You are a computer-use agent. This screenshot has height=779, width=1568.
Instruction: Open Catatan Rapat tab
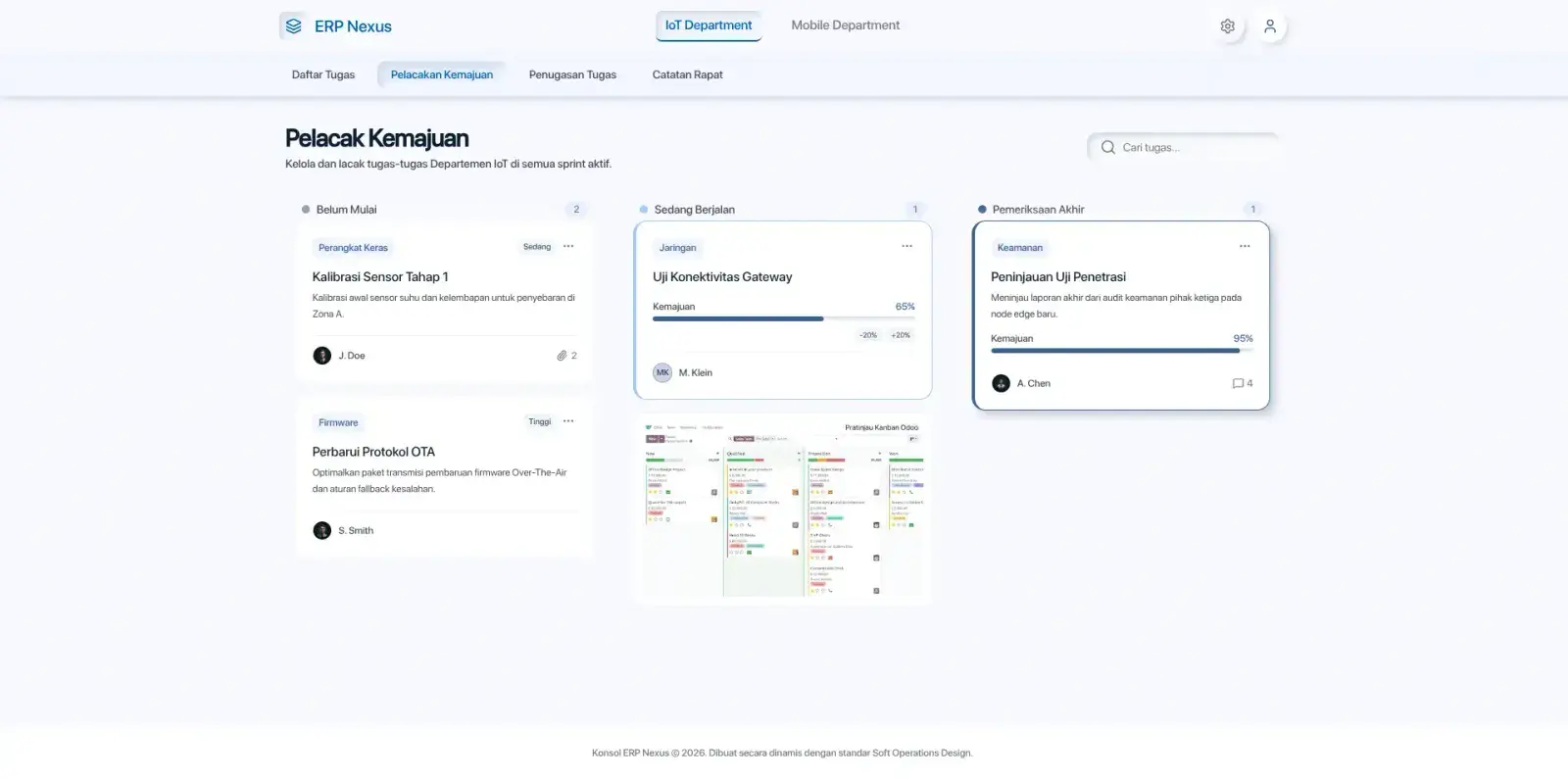coord(688,74)
